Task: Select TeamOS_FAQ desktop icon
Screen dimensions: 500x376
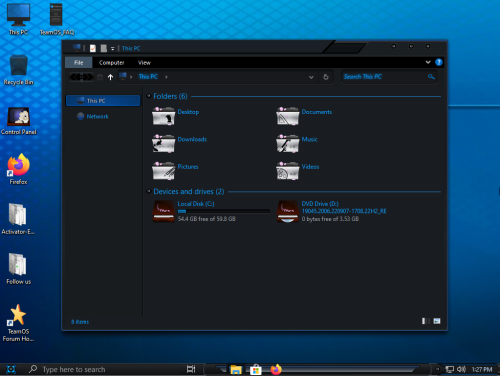Action: (x=57, y=19)
